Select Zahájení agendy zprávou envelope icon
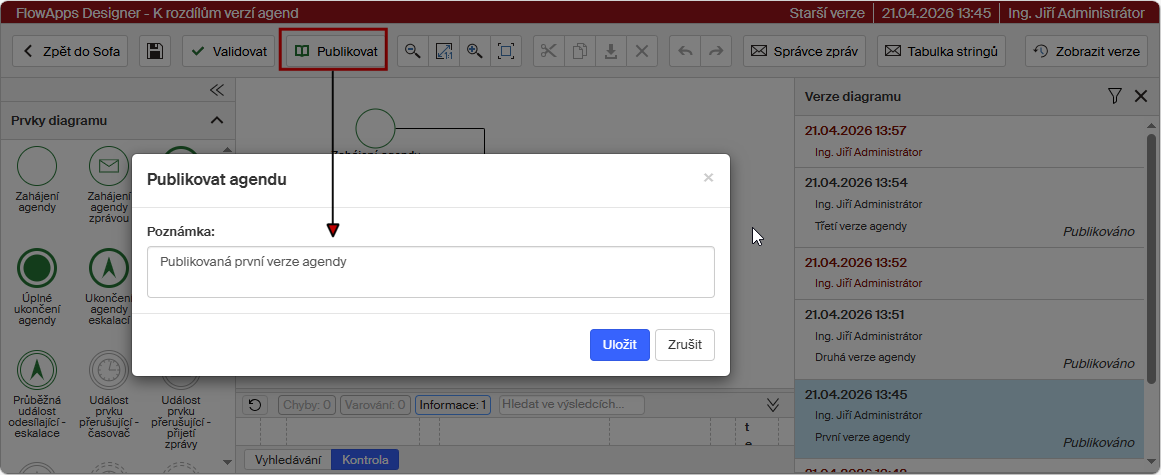Image resolution: width=1161 pixels, height=475 pixels. [x=109, y=166]
